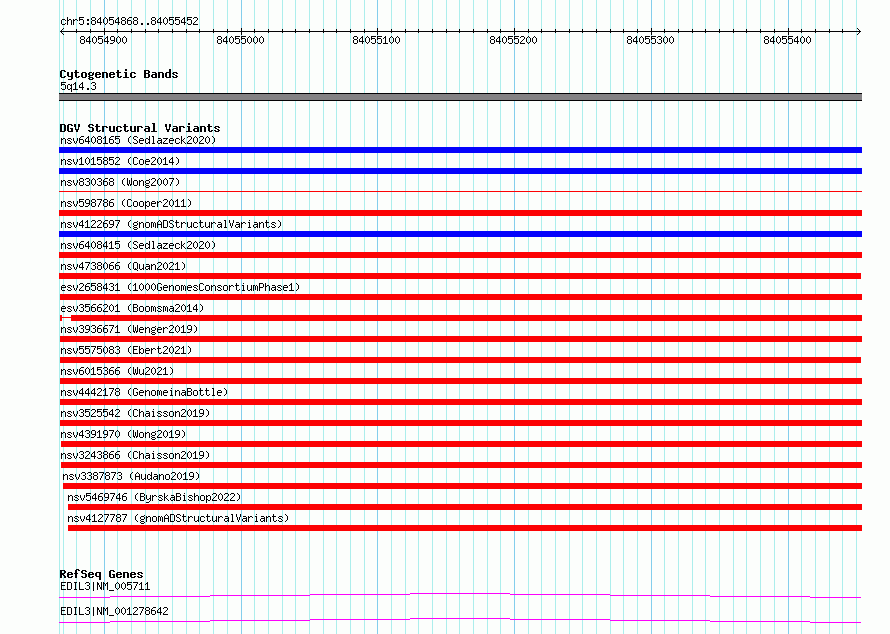Image resolution: width=890 pixels, height=634 pixels.
Task: Click red bar under nsv6408415 (Sedlazeck2020)
Action: pos(460,255)
